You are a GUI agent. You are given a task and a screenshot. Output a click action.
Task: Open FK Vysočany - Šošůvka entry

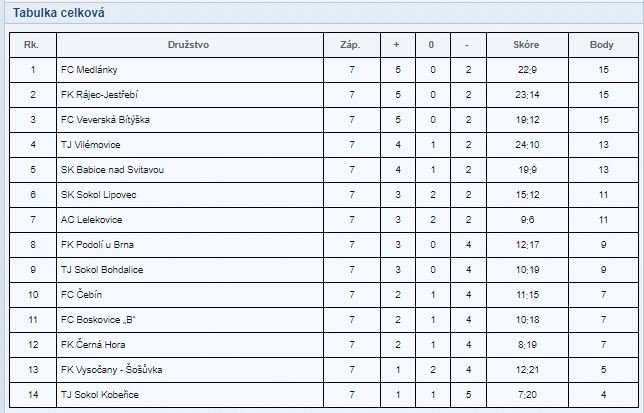click(111, 369)
